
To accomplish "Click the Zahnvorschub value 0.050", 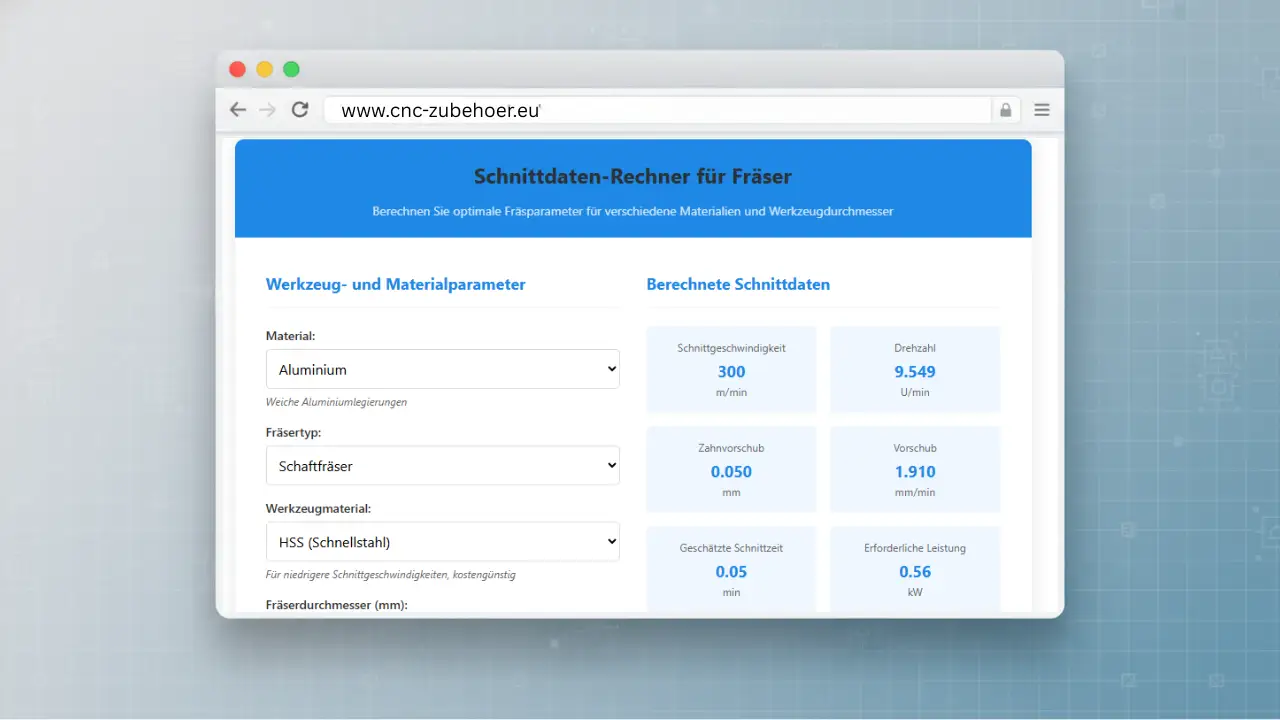I will tap(731, 472).
